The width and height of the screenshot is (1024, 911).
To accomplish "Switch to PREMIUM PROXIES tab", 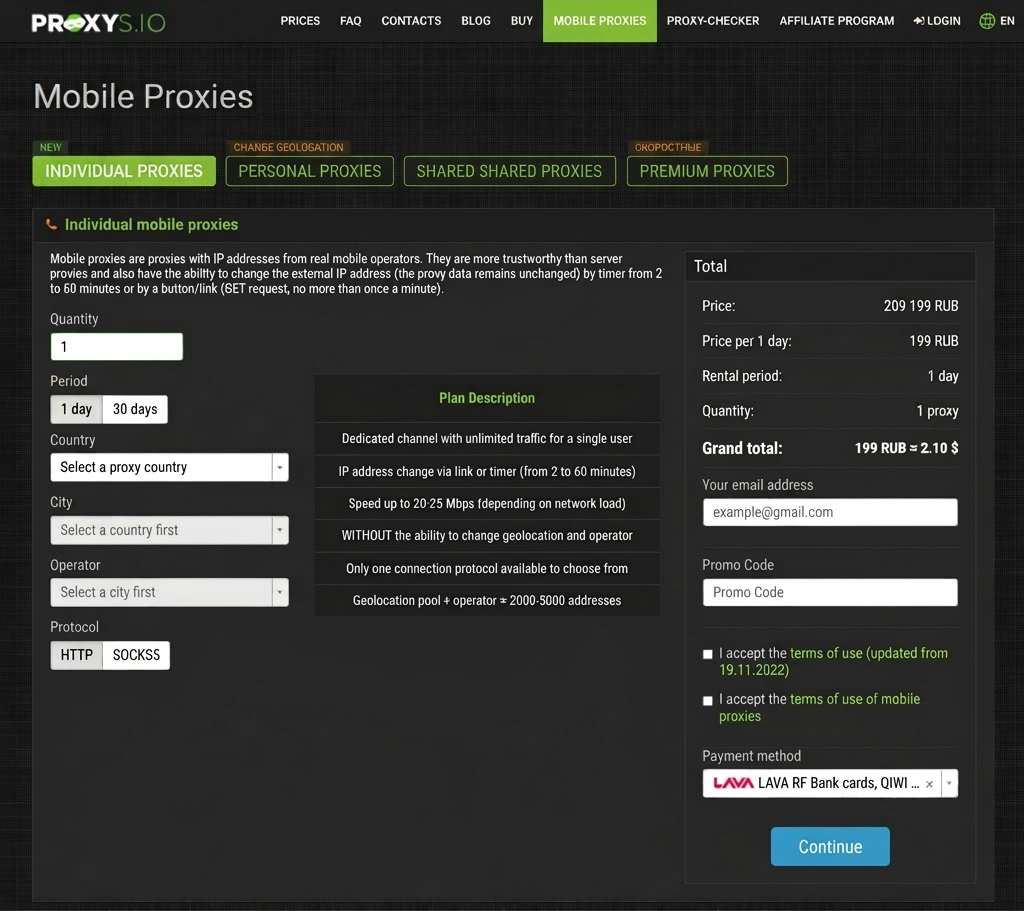I will (x=707, y=171).
